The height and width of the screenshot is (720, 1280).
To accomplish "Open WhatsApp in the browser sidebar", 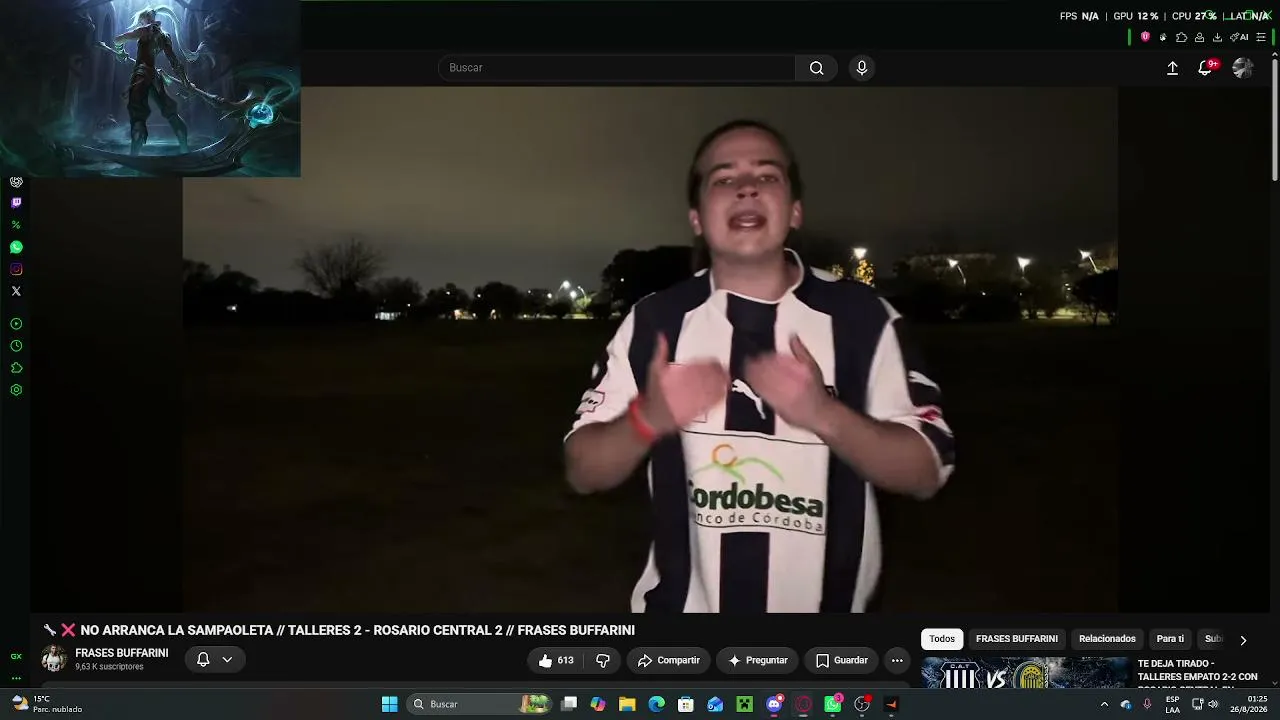I will point(16,247).
